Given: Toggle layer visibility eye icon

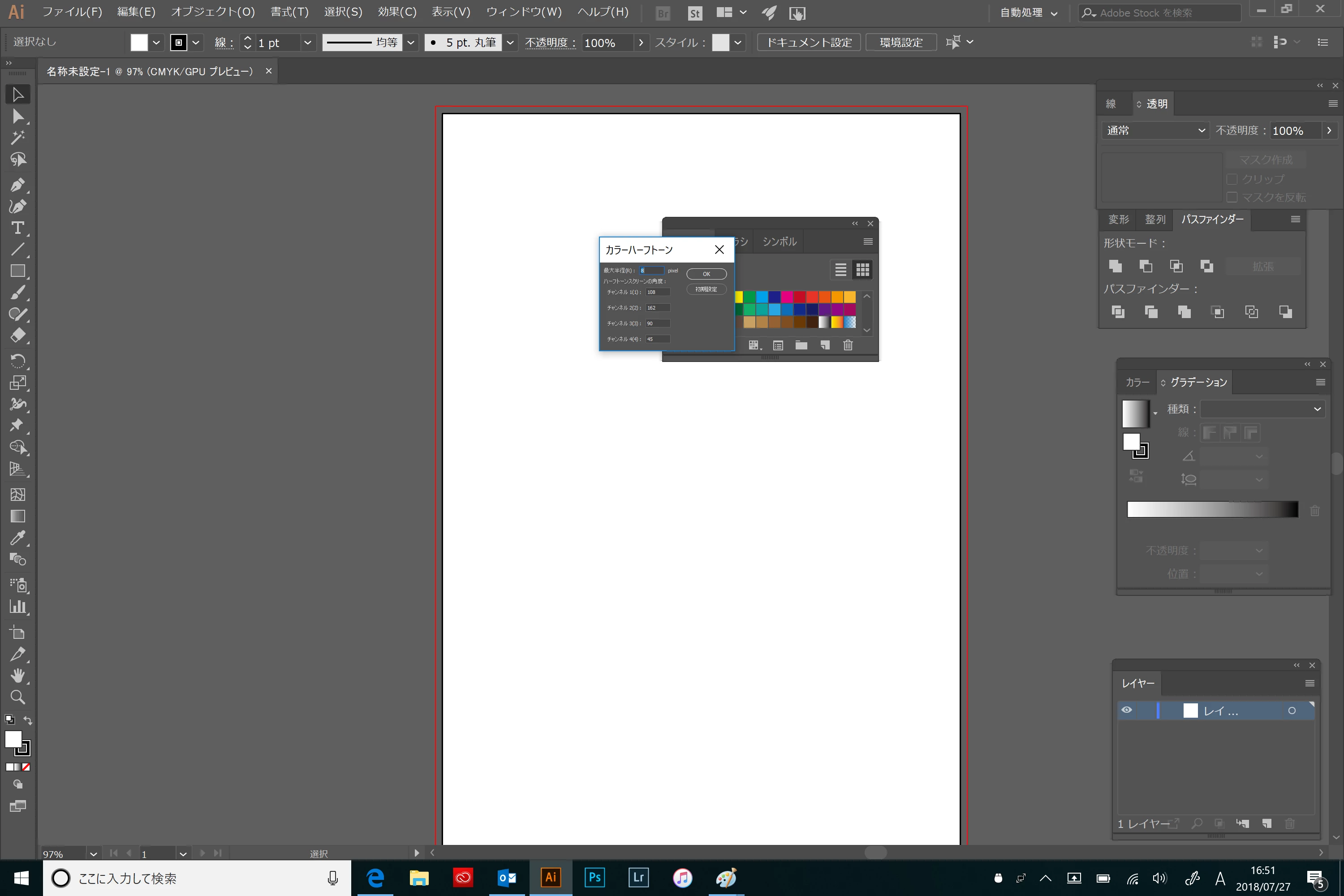Looking at the screenshot, I should [1127, 710].
